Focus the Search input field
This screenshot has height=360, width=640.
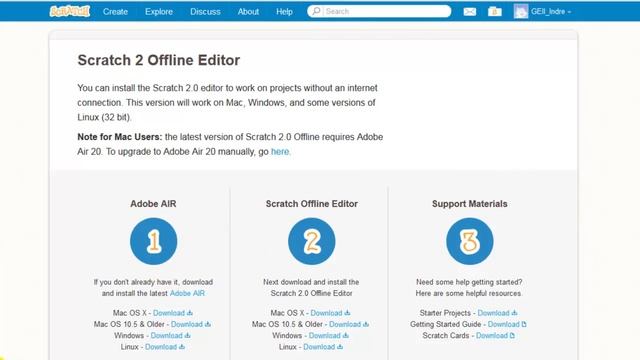[379, 11]
